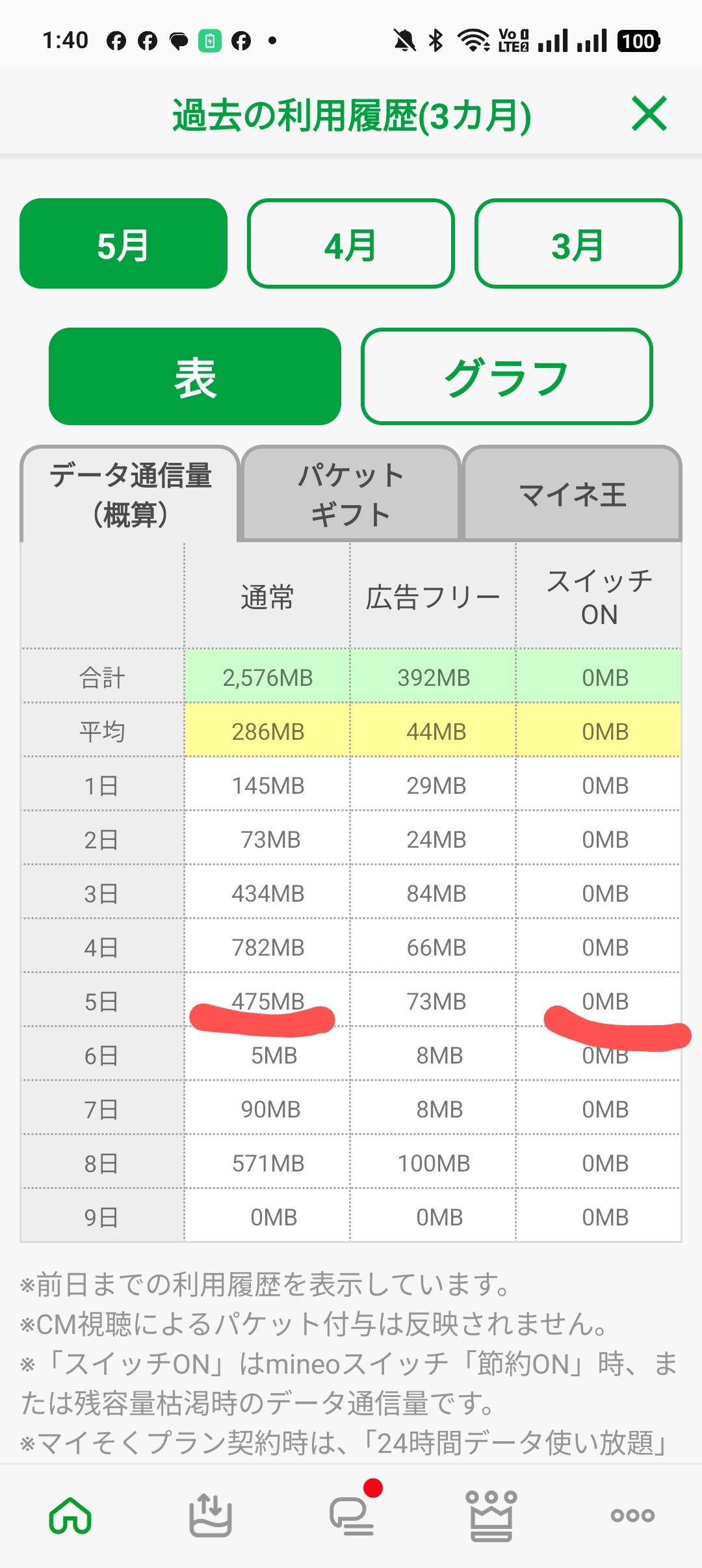Open the パケットギフト tab
The image size is (702, 1568).
tap(350, 494)
